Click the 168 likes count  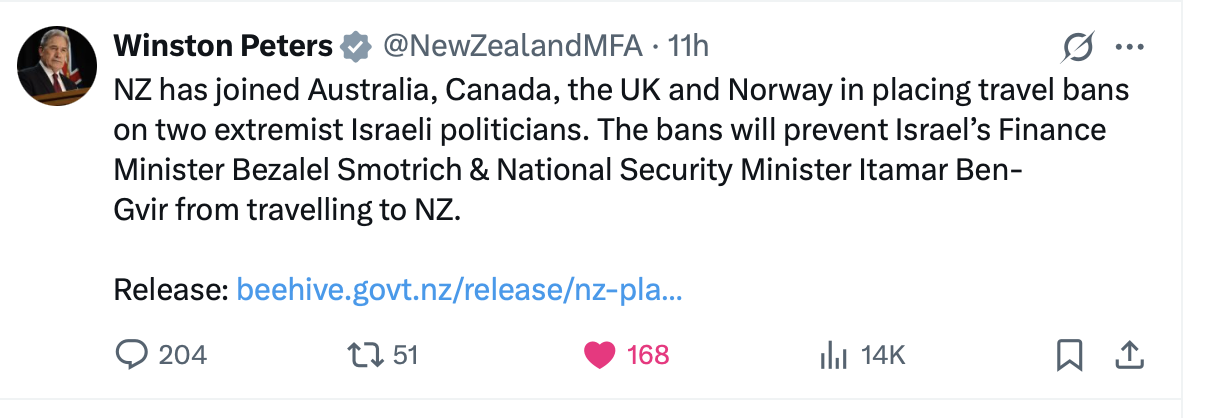648,354
